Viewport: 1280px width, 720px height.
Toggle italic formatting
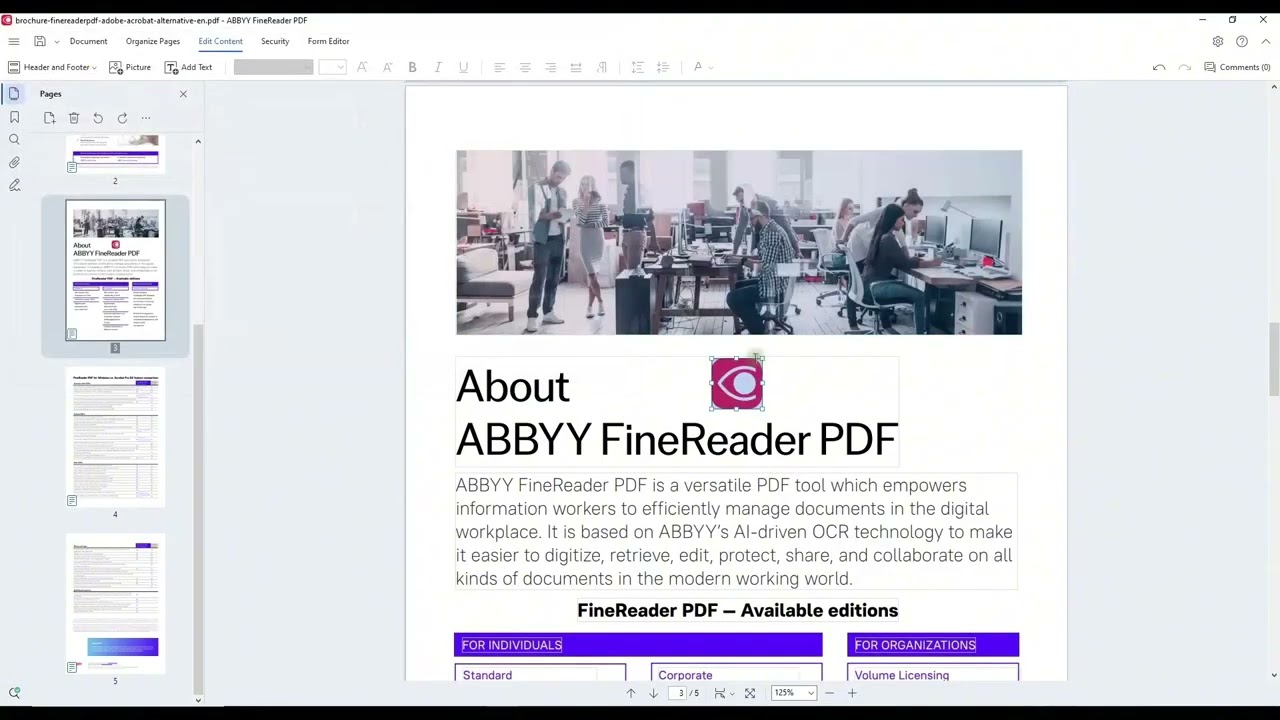[437, 67]
